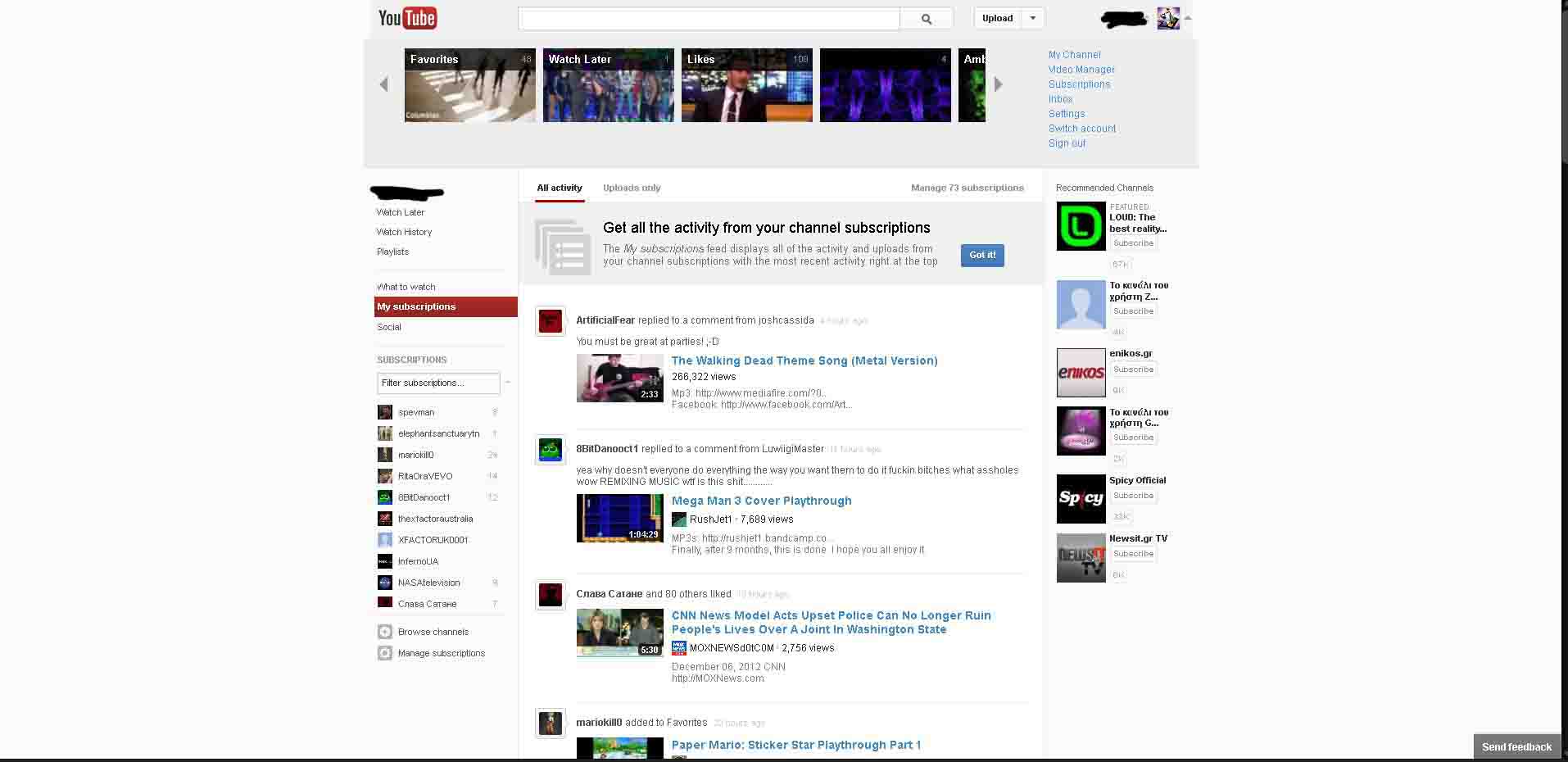
Task: Open Mega Man video thumbnail 1:04:29
Action: coord(620,518)
